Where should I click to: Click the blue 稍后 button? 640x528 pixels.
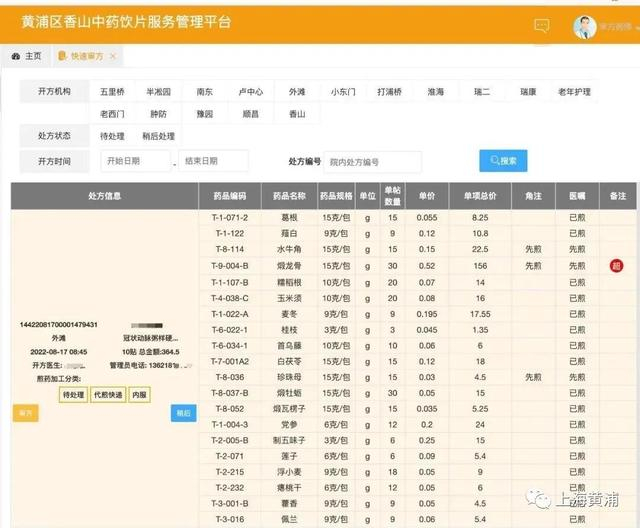click(x=183, y=413)
